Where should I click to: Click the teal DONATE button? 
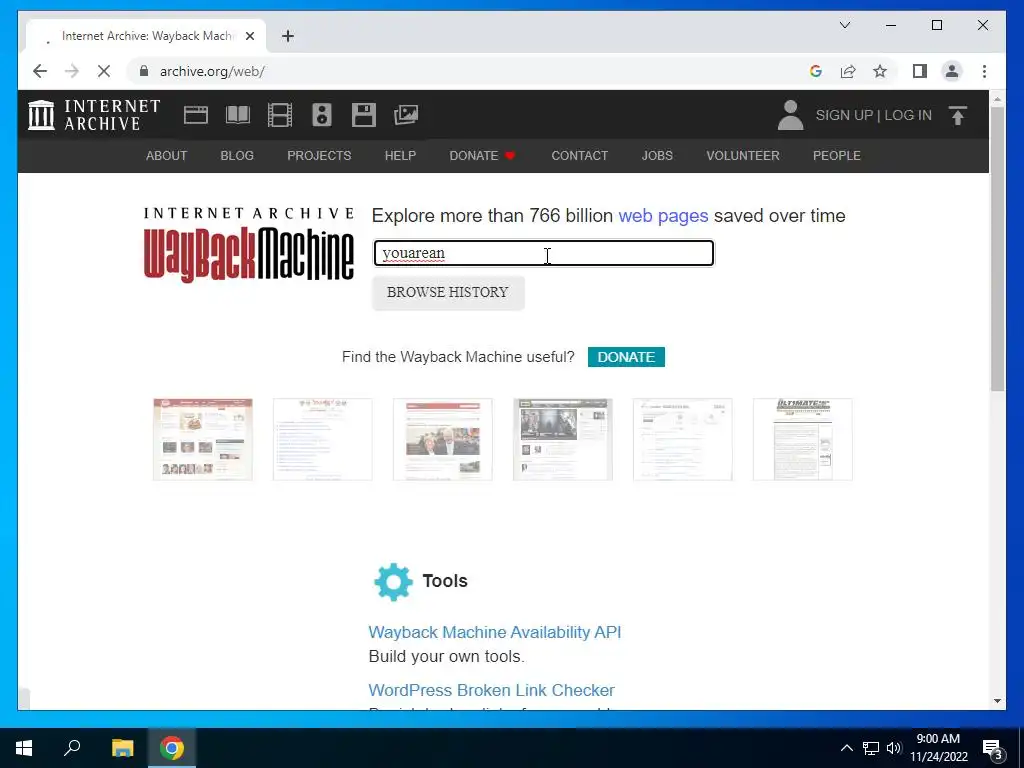tap(626, 357)
